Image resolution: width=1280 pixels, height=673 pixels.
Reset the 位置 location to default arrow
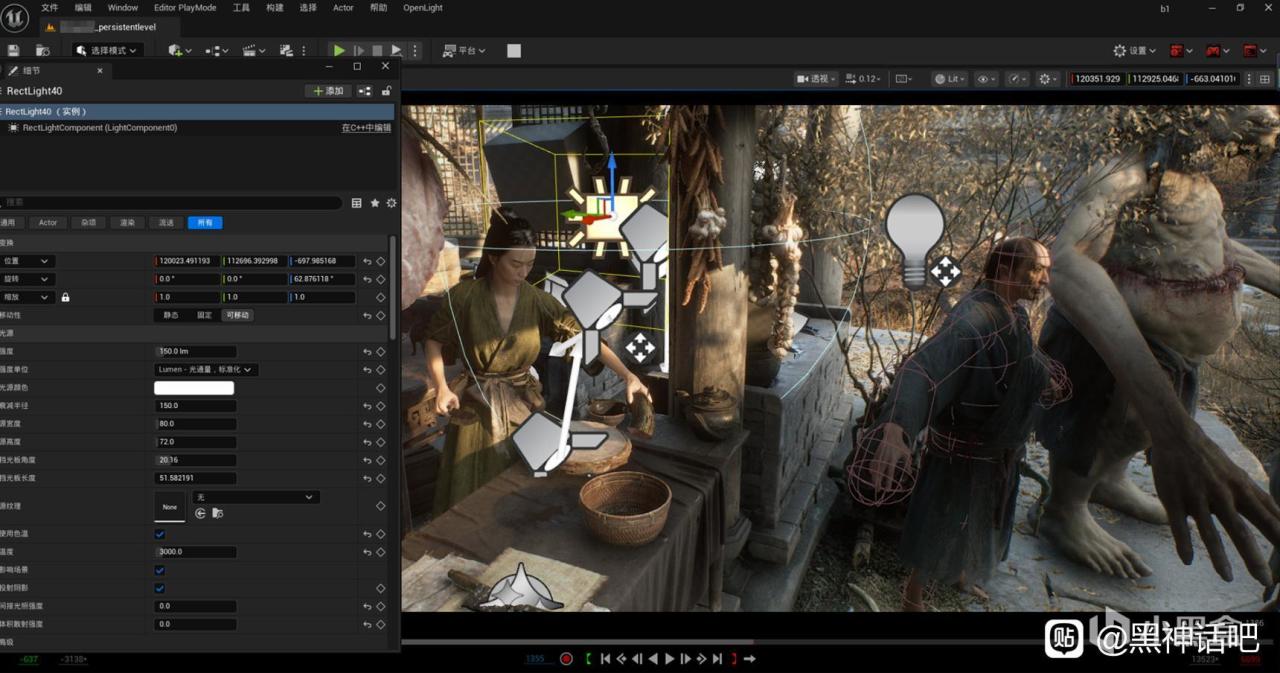tap(367, 261)
